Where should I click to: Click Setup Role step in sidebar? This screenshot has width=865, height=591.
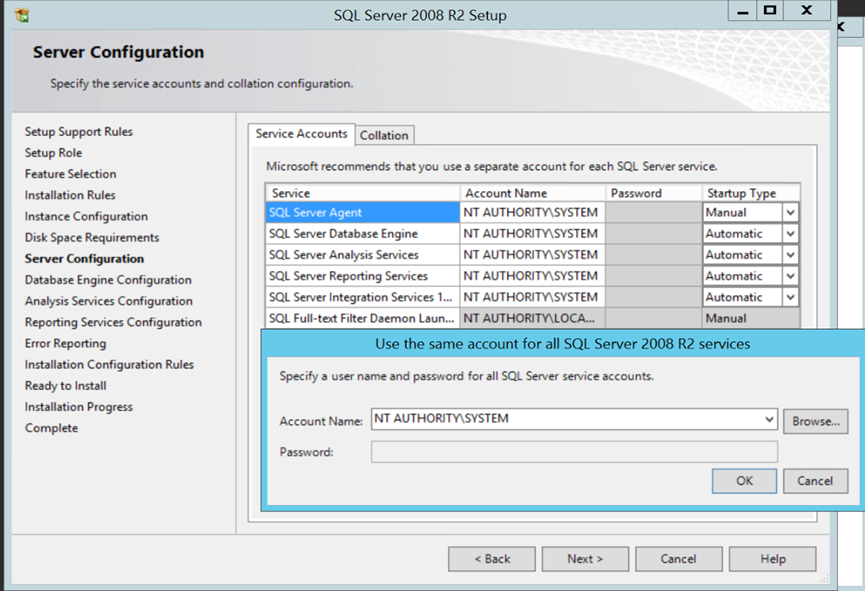click(54, 153)
